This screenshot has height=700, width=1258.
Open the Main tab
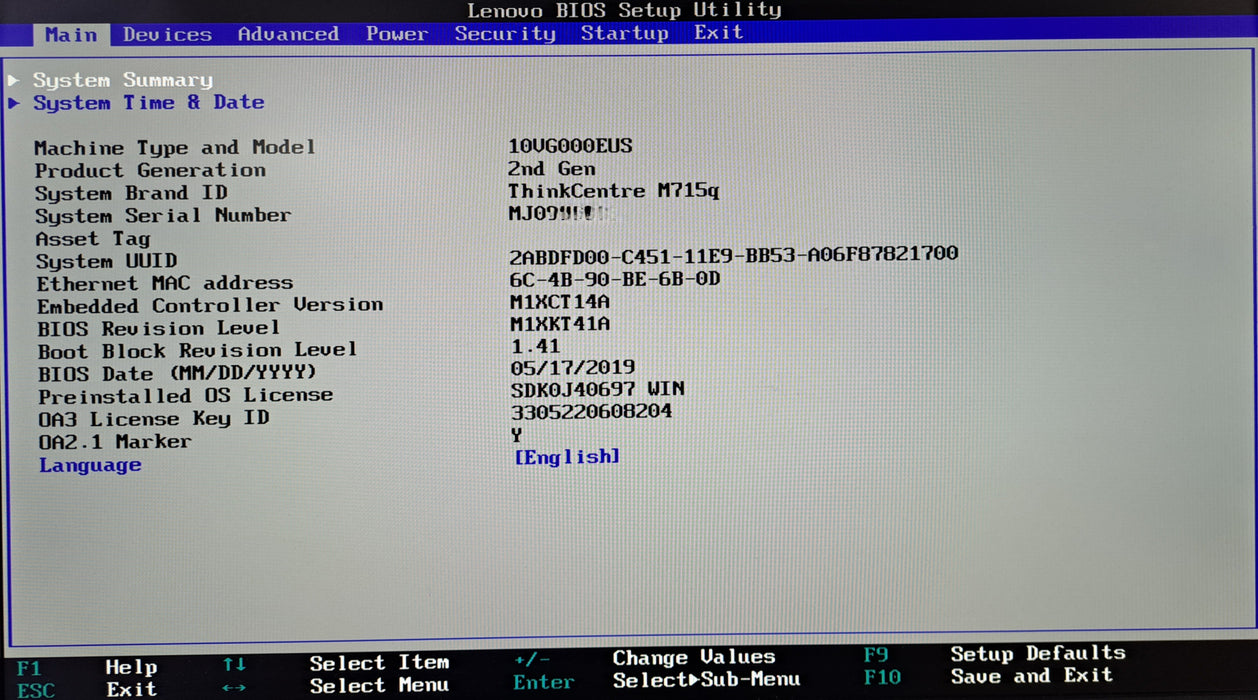[71, 34]
